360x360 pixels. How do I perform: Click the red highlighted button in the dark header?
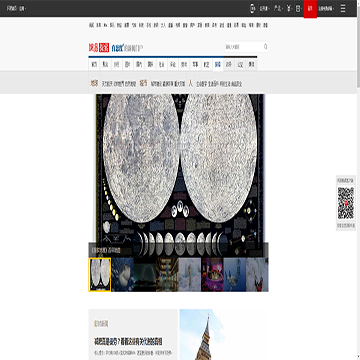tap(310, 9)
